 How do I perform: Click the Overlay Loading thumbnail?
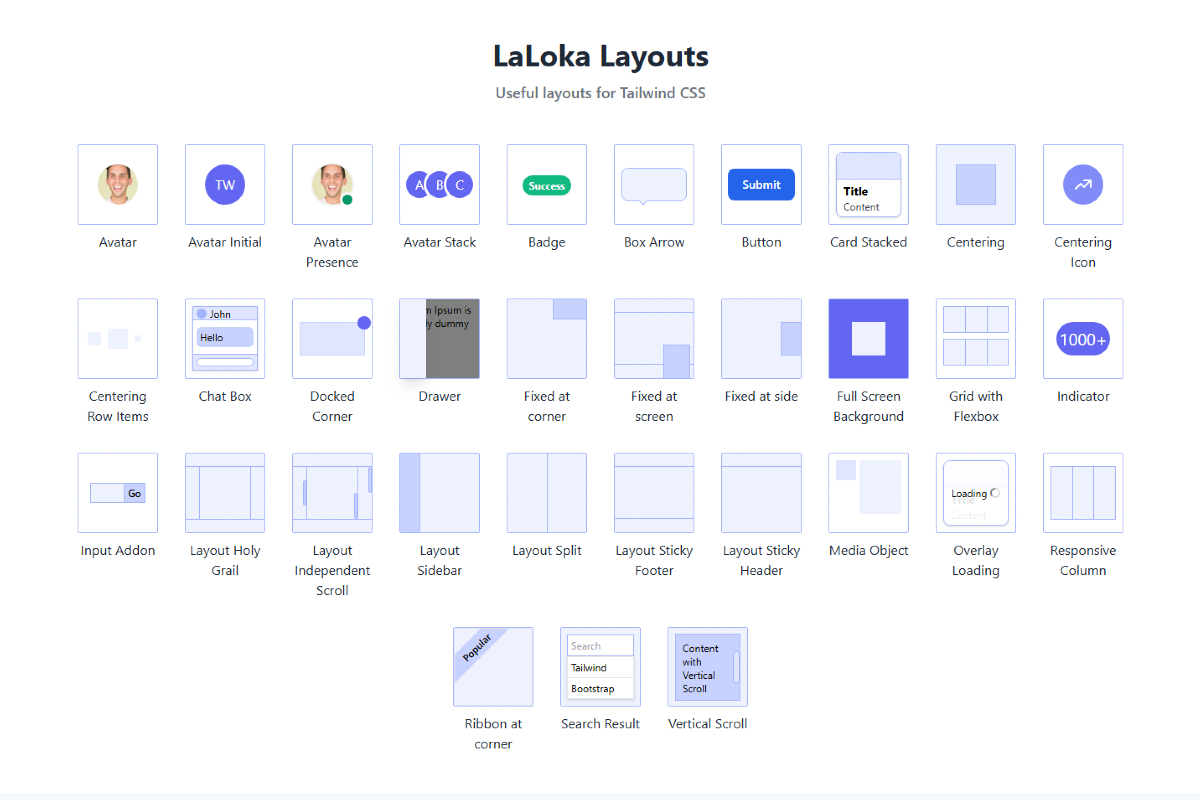[x=976, y=492]
